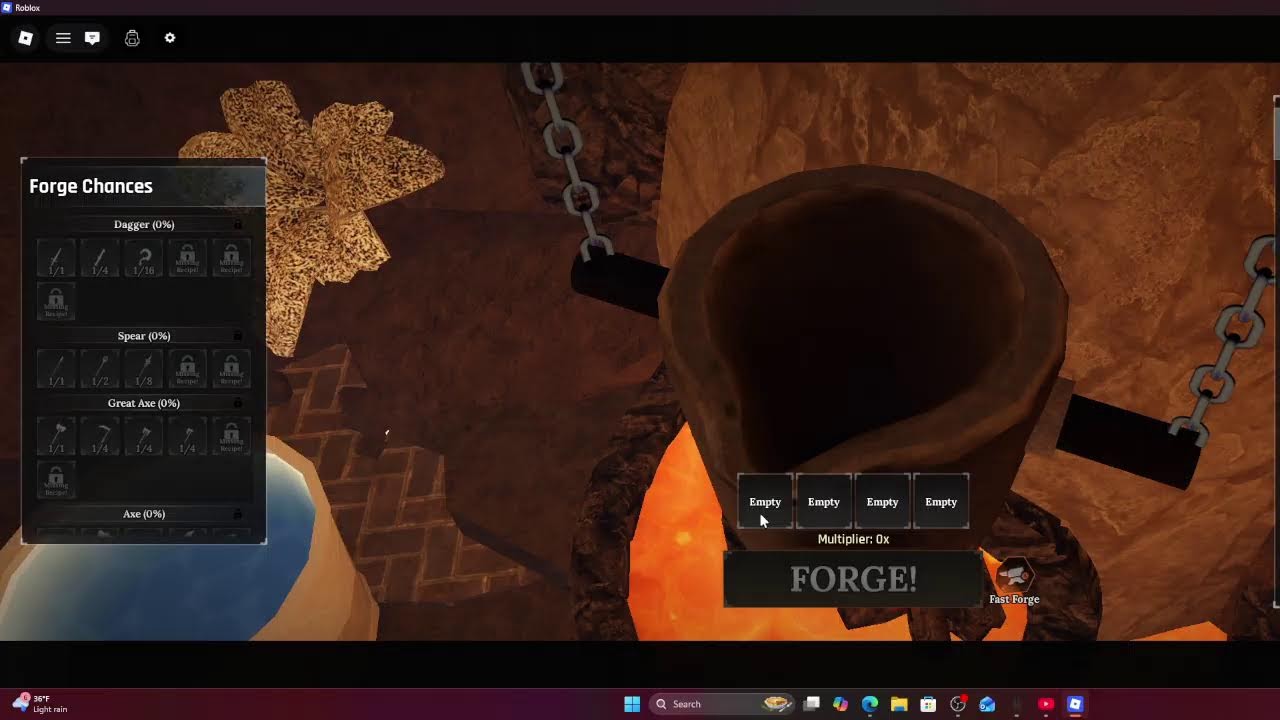
Task: Open Microsoft Store from the taskbar
Action: tap(928, 704)
